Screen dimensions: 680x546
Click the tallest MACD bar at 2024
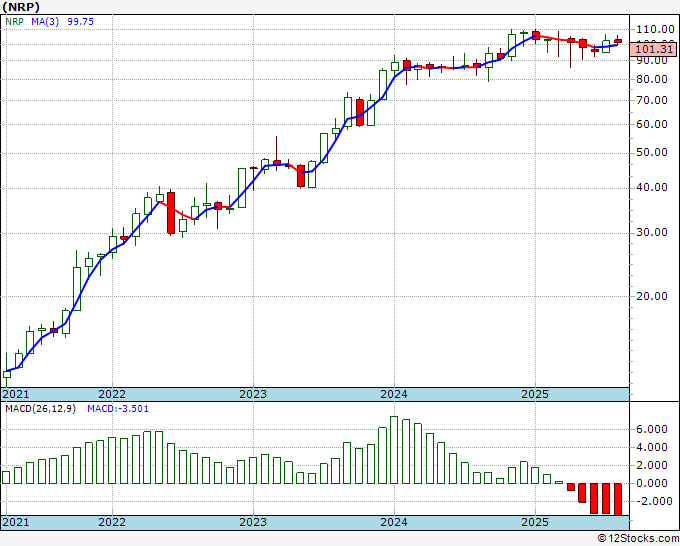coord(394,450)
